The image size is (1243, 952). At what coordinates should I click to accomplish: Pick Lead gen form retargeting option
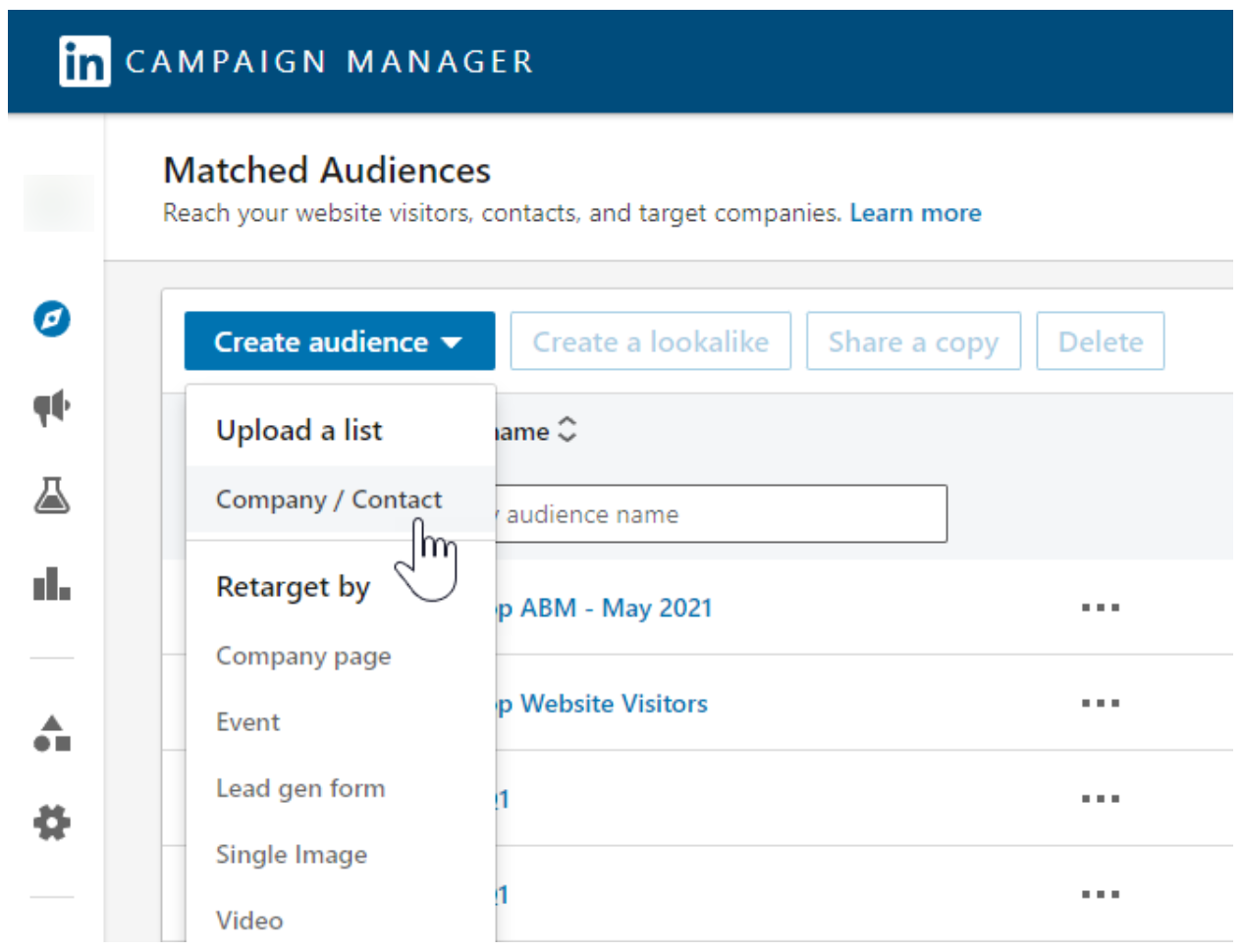pyautogui.click(x=300, y=788)
